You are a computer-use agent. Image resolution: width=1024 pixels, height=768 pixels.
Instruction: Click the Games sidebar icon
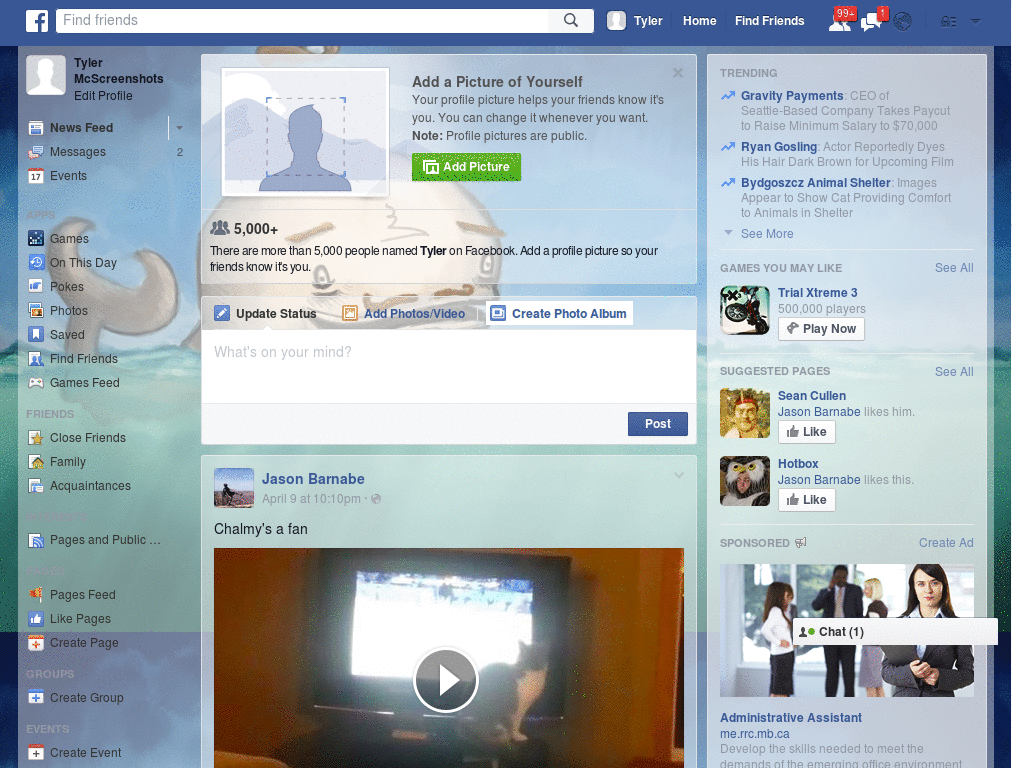36,238
